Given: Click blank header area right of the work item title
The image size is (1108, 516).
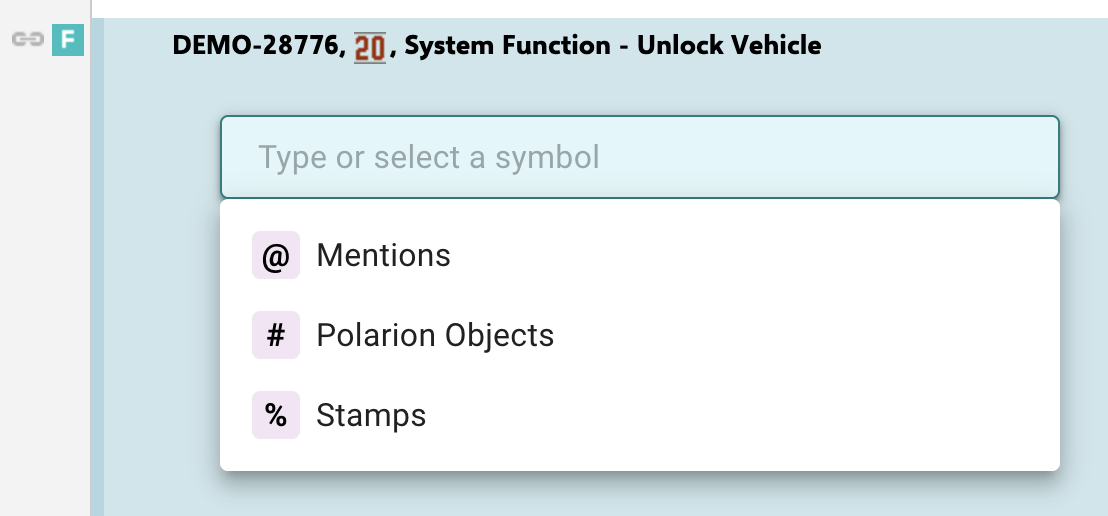Looking at the screenshot, I should (x=960, y=46).
